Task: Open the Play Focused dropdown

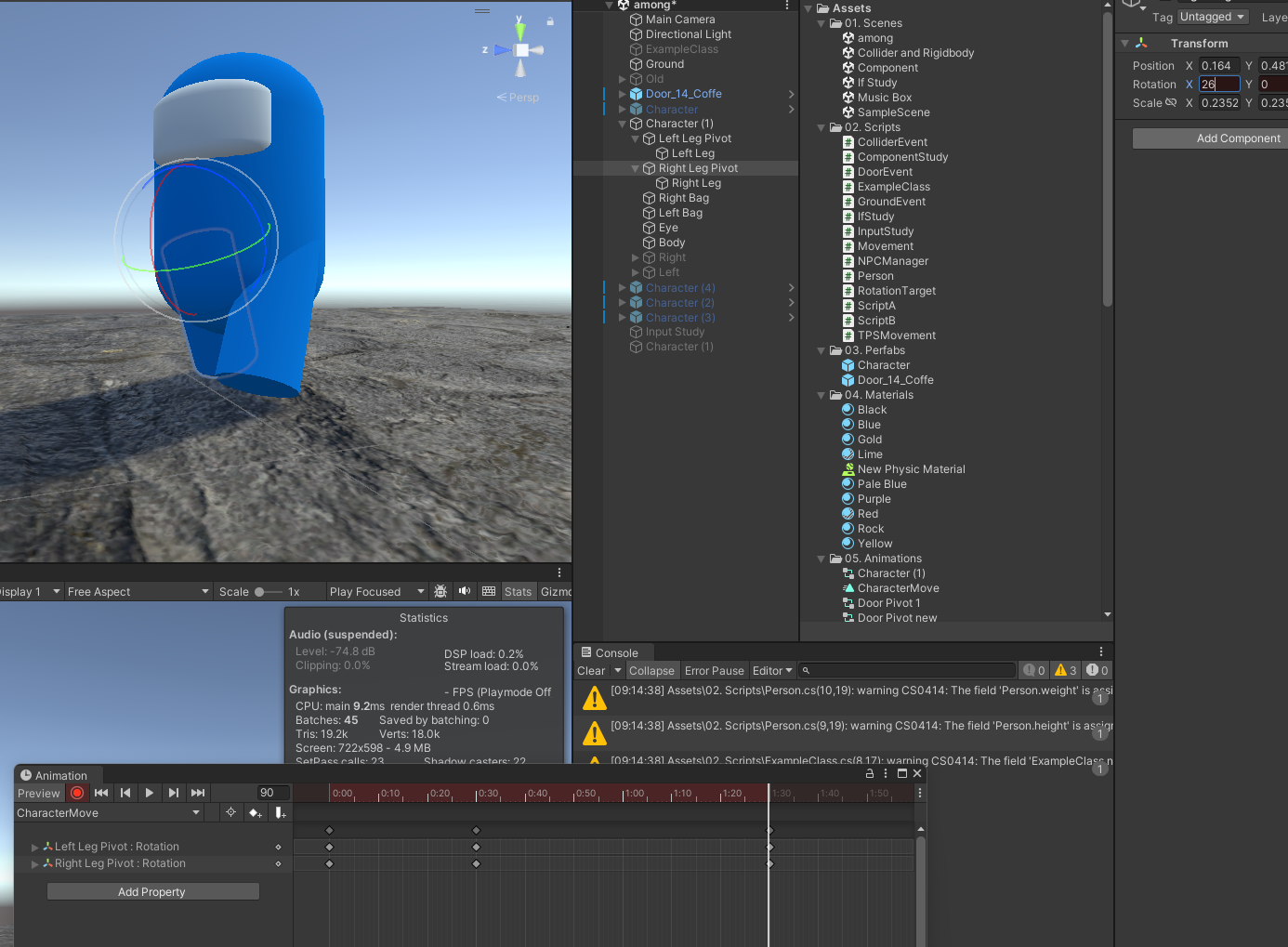Action: [376, 591]
